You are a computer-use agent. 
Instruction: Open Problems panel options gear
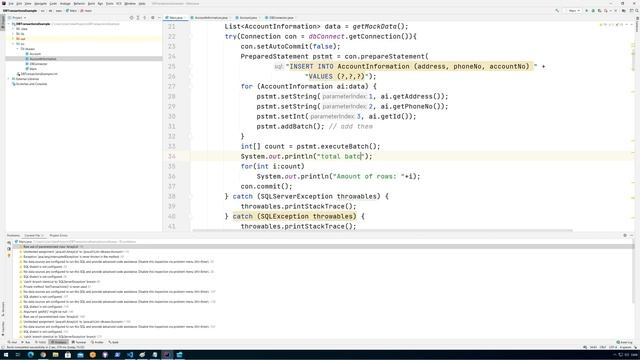tap(625, 236)
